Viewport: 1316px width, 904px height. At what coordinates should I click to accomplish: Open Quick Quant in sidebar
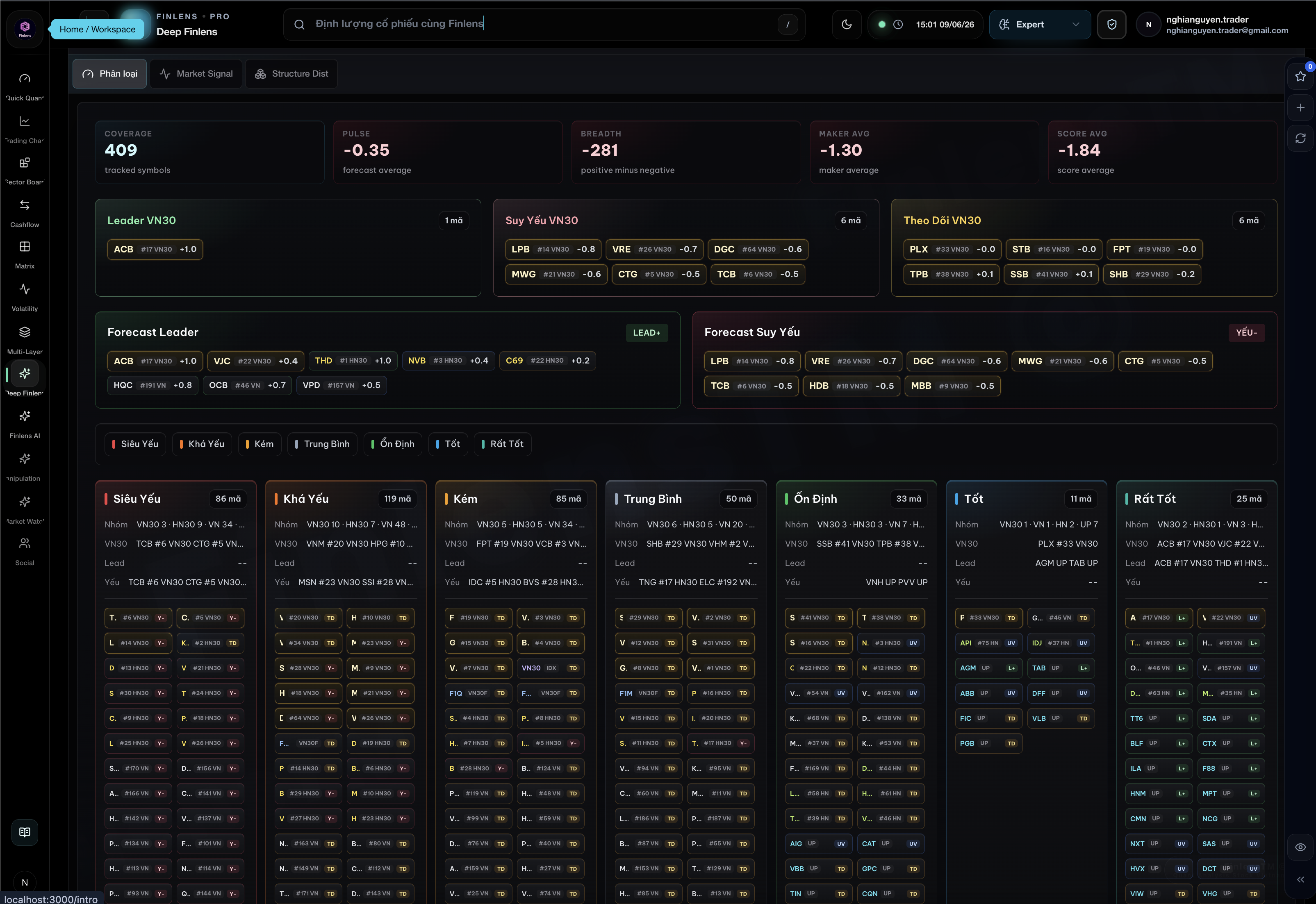coord(24,86)
